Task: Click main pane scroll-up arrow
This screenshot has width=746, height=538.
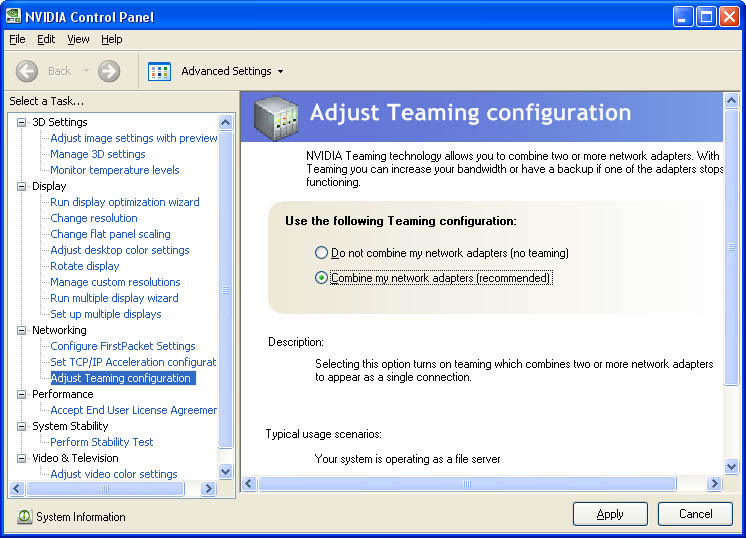Action: (x=731, y=100)
